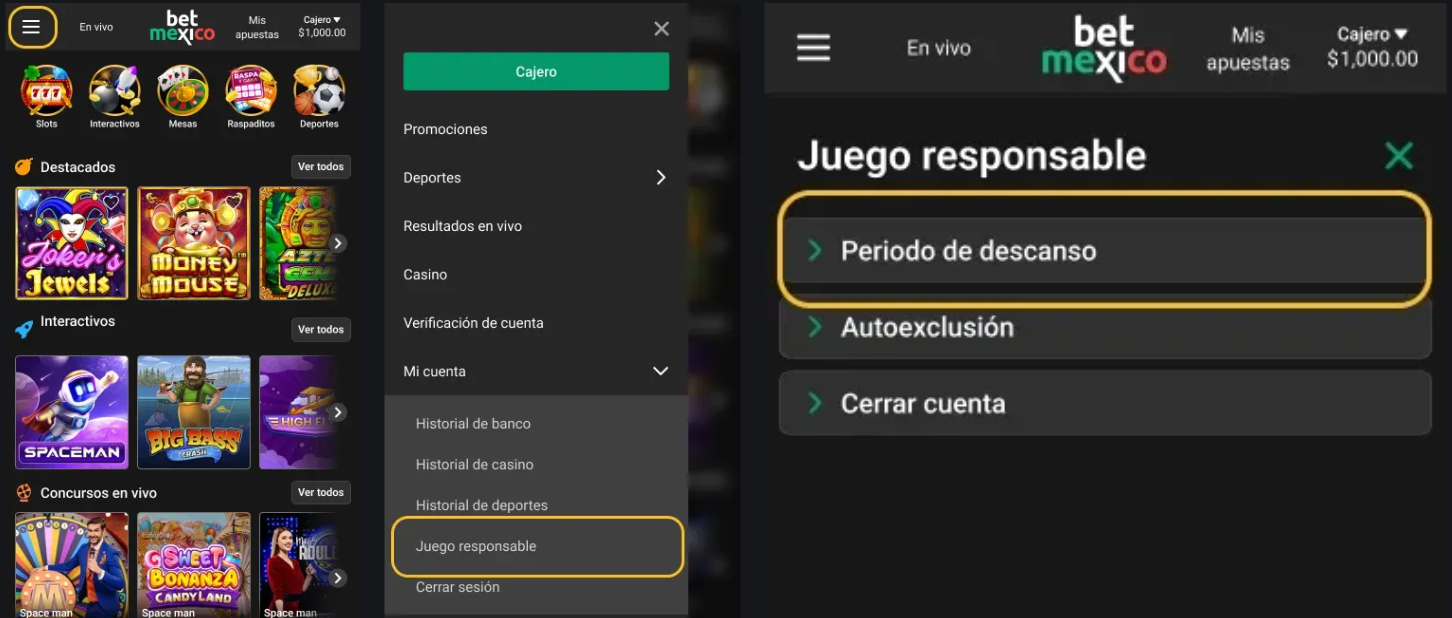Tap the Slots category icon

pos(47,91)
